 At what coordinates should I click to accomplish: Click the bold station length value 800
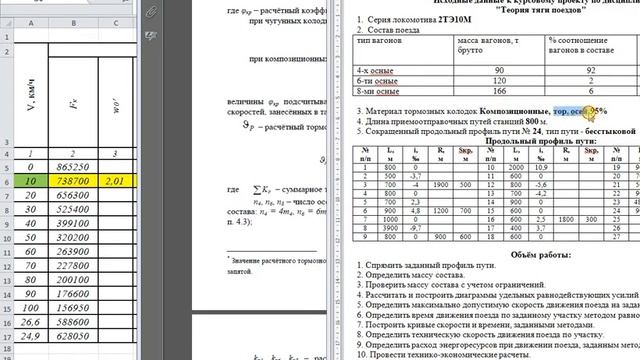(532, 121)
